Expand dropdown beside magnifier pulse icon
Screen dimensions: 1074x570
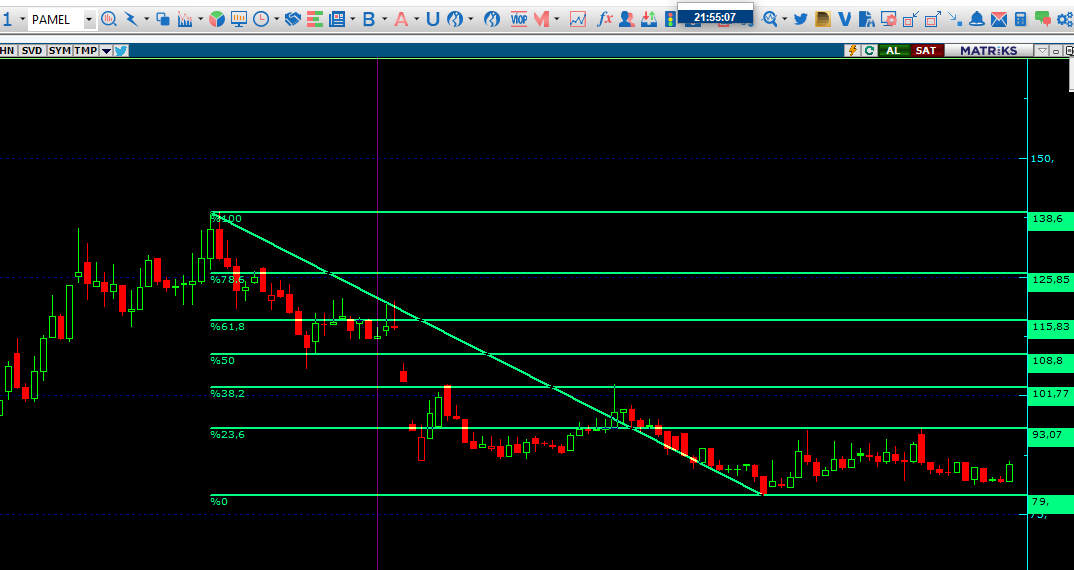pos(785,19)
